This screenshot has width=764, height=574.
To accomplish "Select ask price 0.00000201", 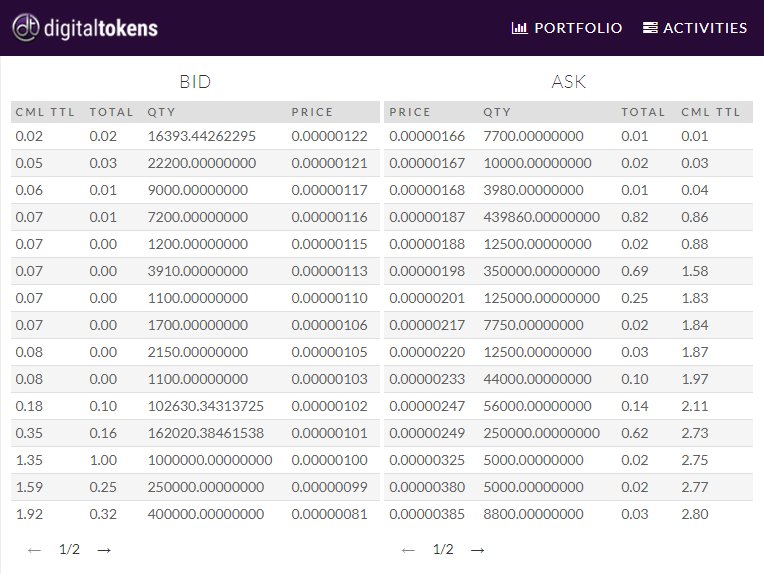I will point(427,298).
